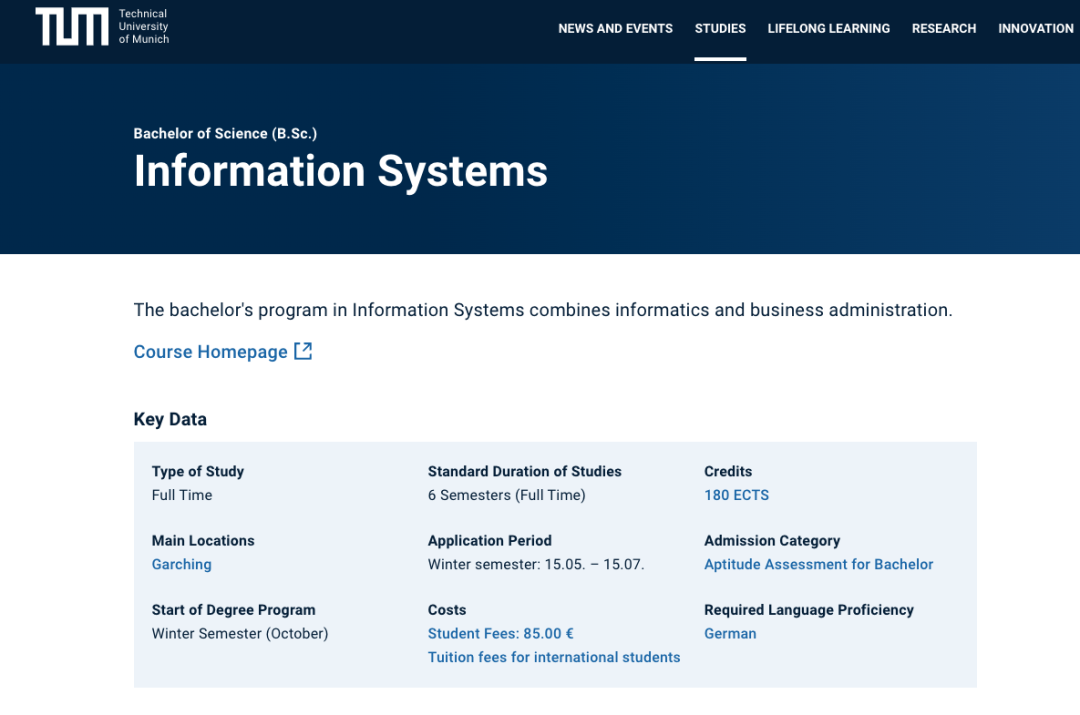Open the Garching location link
Viewport: 1080px width, 715px height.
pyautogui.click(x=181, y=565)
